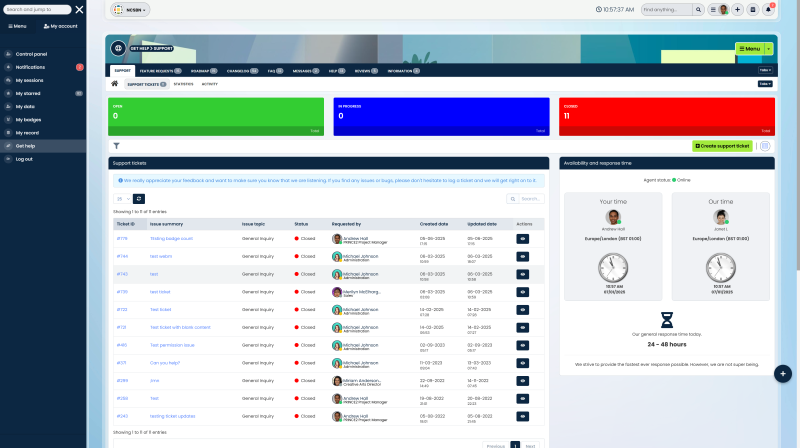Image resolution: width=800 pixels, height=448 pixels.
Task: Click the floating plus button at right edge
Action: point(783,374)
